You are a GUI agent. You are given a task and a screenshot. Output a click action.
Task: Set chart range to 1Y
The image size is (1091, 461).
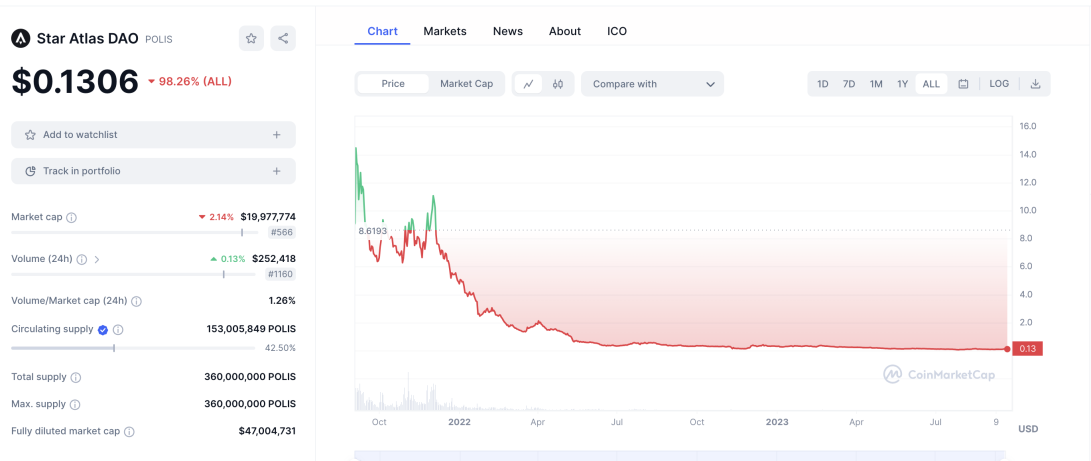tap(902, 84)
